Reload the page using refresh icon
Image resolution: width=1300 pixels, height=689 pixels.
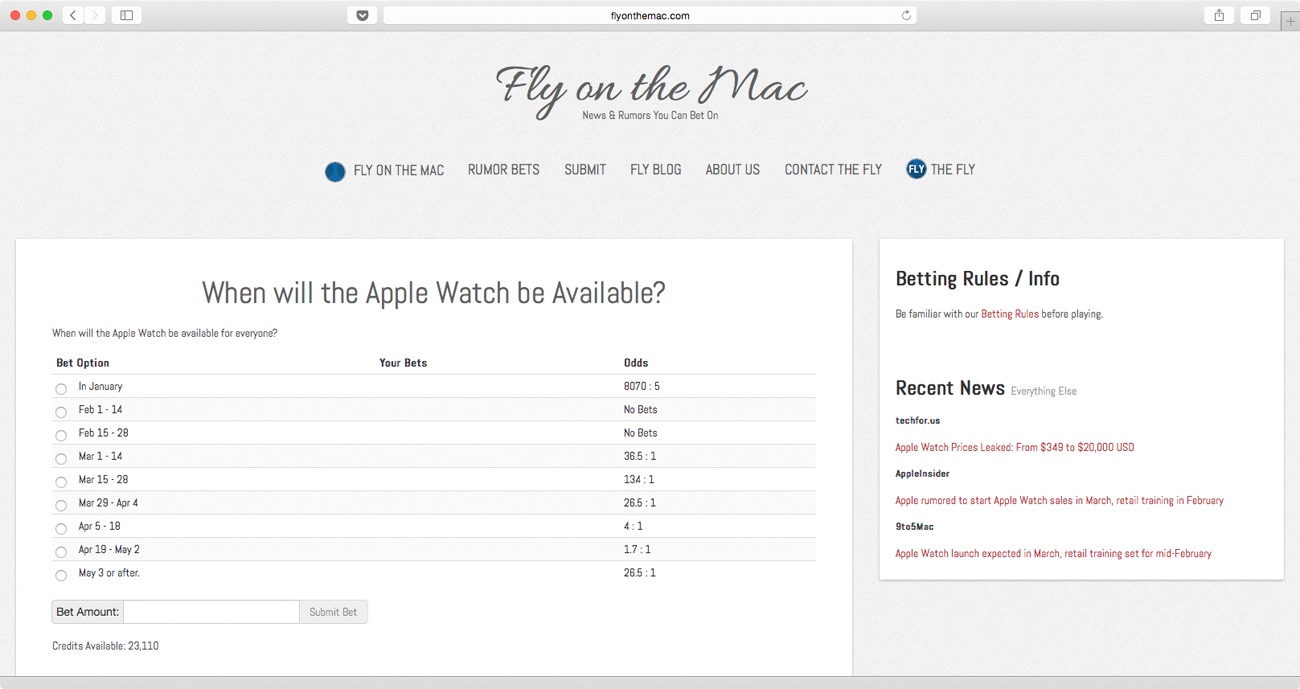(906, 15)
